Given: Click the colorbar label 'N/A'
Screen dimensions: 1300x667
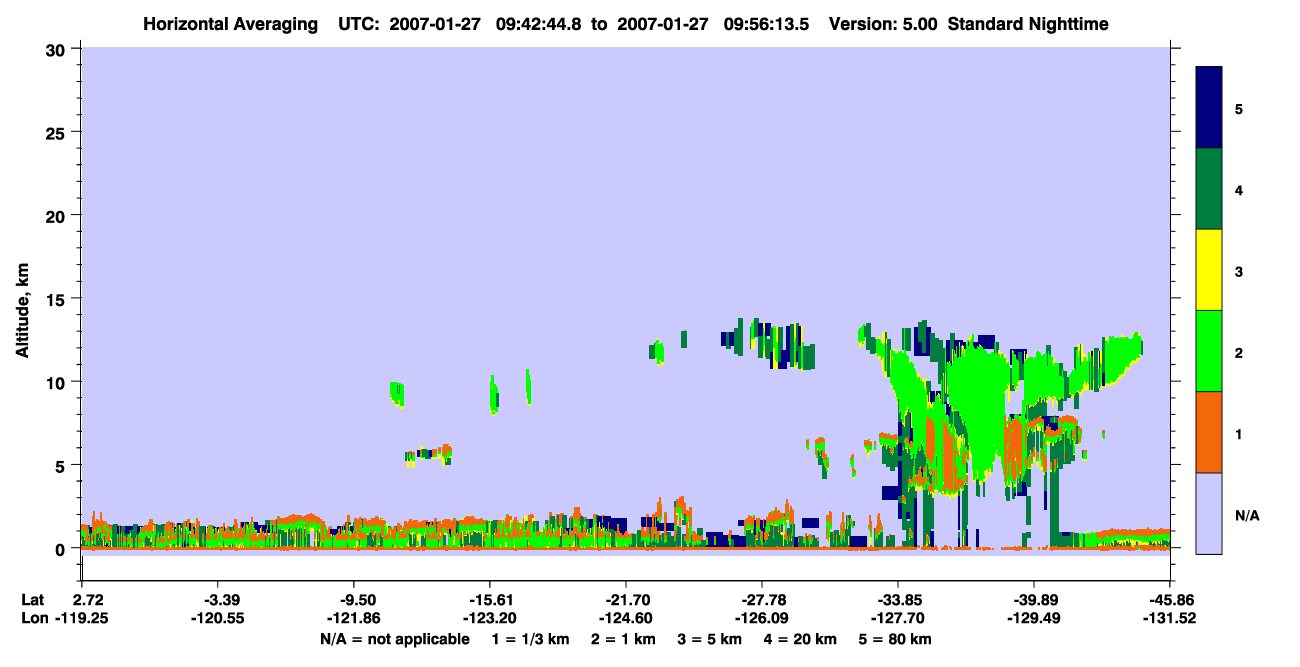Looking at the screenshot, I should pyautogui.click(x=1247, y=515).
